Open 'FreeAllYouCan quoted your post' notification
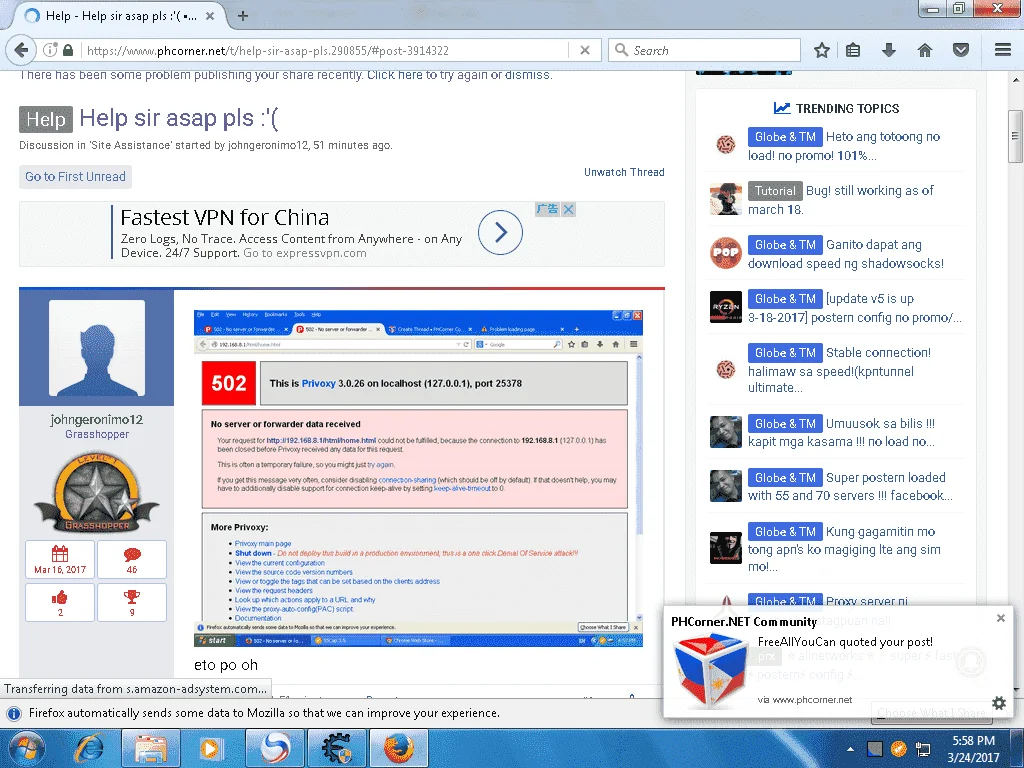This screenshot has width=1024, height=768. 845,642
